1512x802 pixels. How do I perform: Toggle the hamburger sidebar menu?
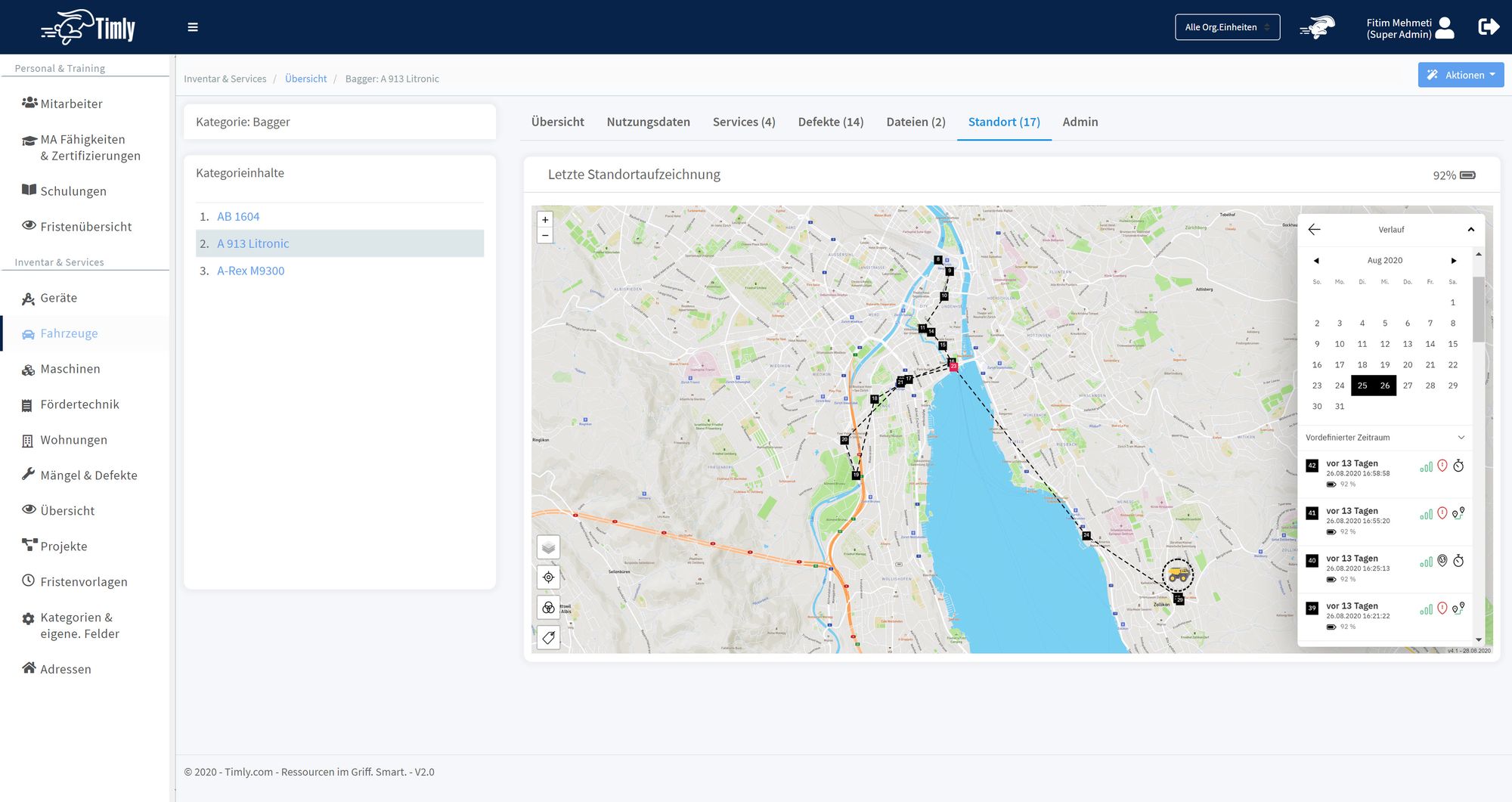(193, 27)
